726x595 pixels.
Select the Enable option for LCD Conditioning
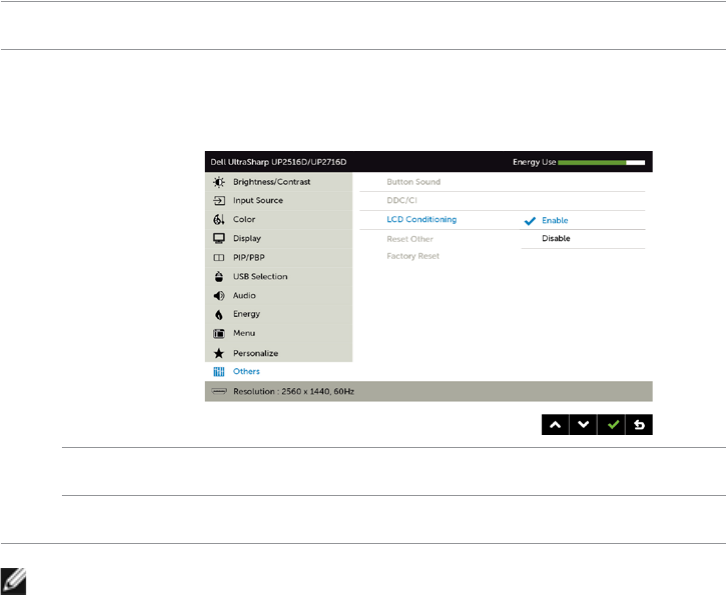coord(555,220)
